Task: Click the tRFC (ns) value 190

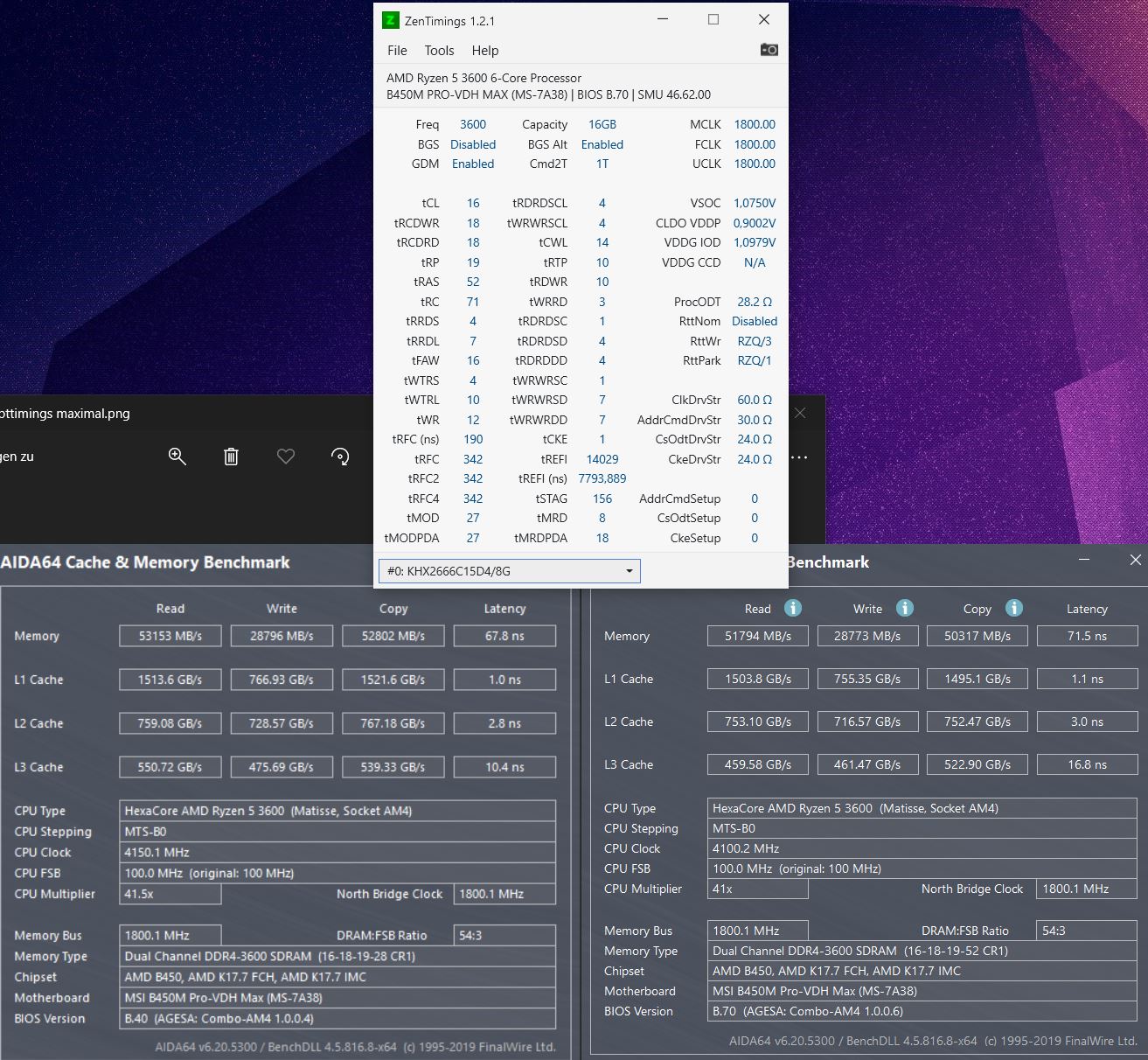Action: pyautogui.click(x=473, y=439)
